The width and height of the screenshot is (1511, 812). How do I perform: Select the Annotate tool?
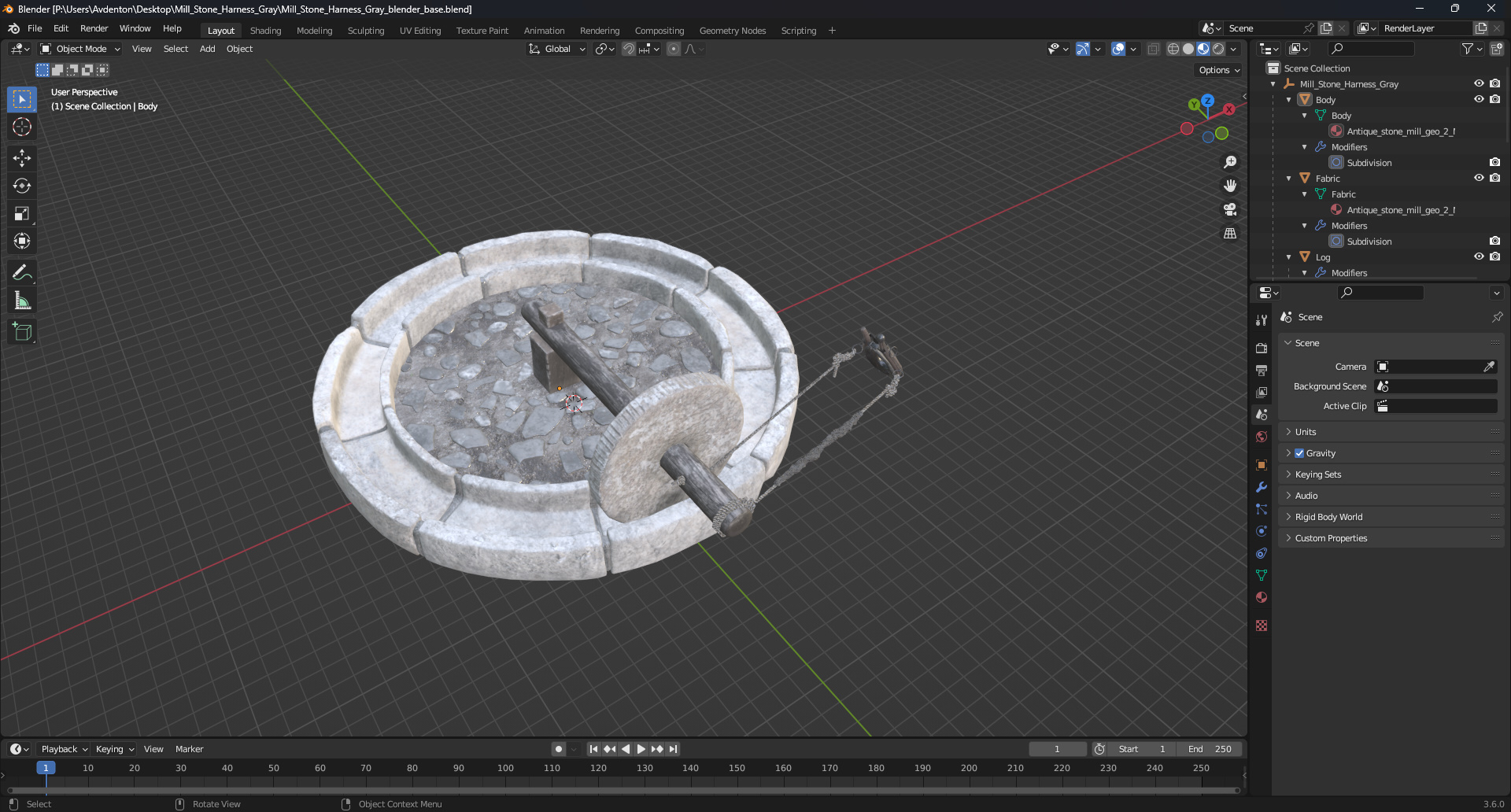click(x=22, y=273)
